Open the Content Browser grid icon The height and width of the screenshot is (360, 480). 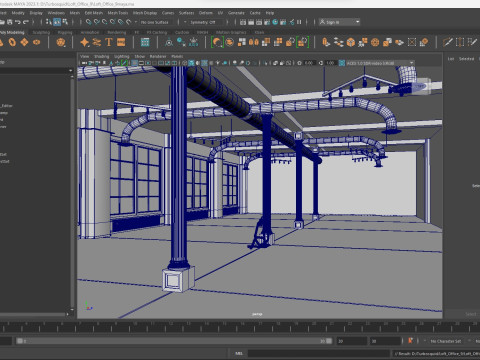coord(145,42)
